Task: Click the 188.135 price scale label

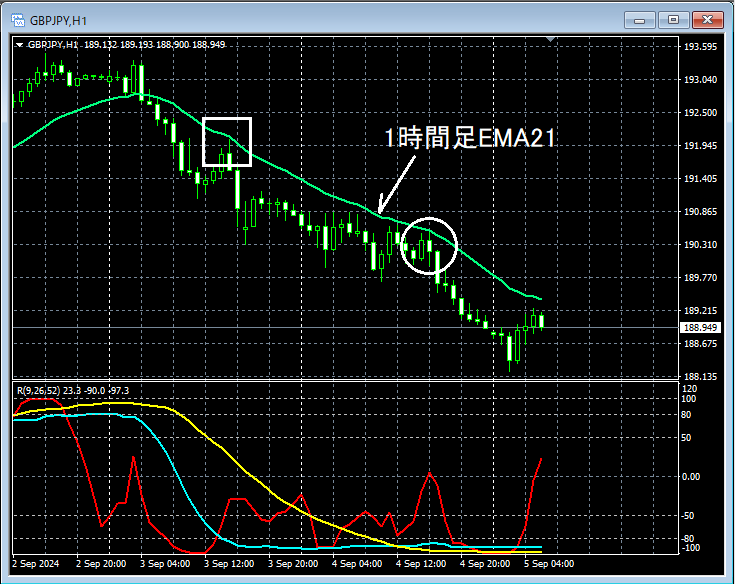Action: 700,377
